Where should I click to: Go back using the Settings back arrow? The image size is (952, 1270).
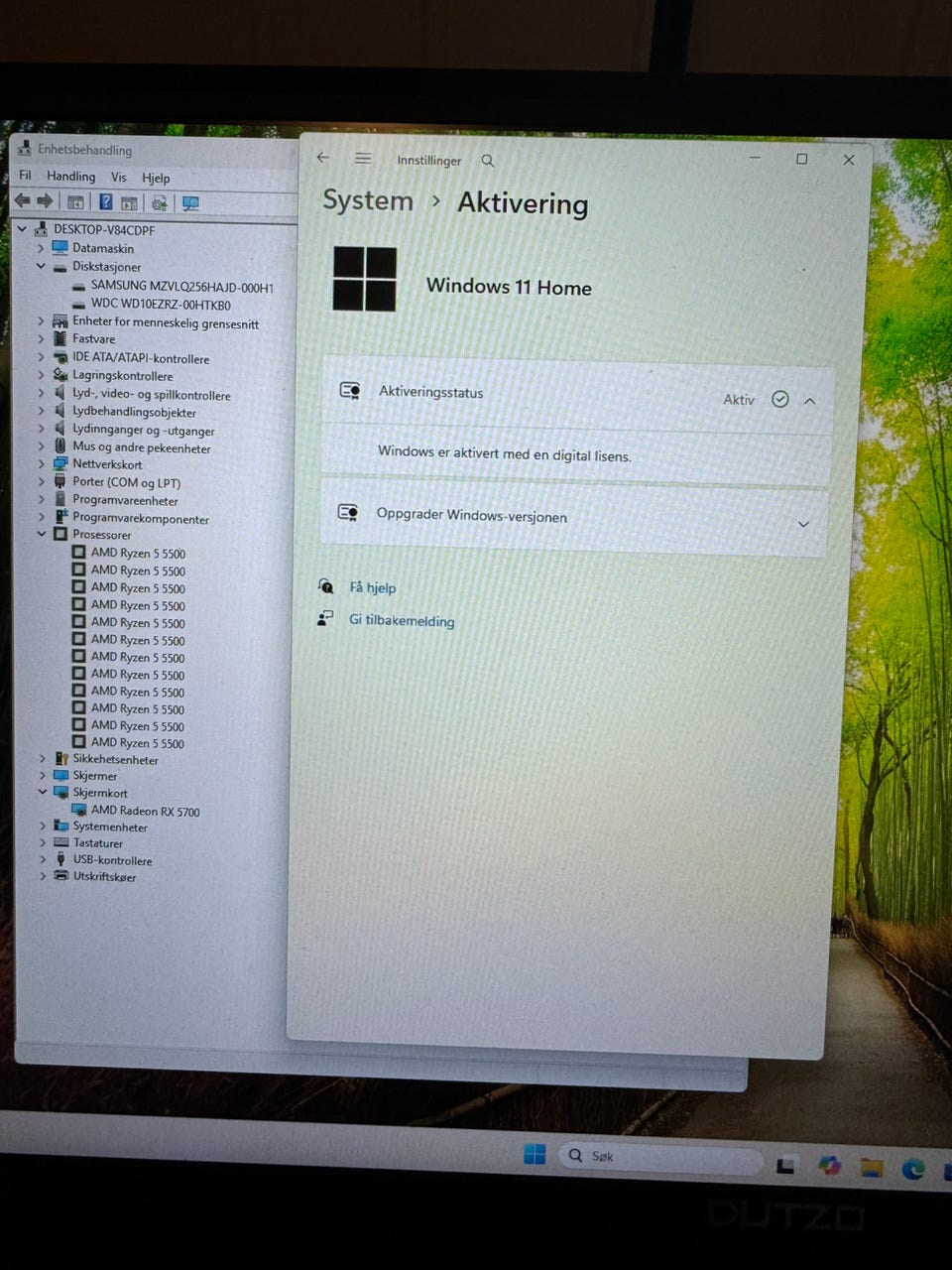click(323, 158)
